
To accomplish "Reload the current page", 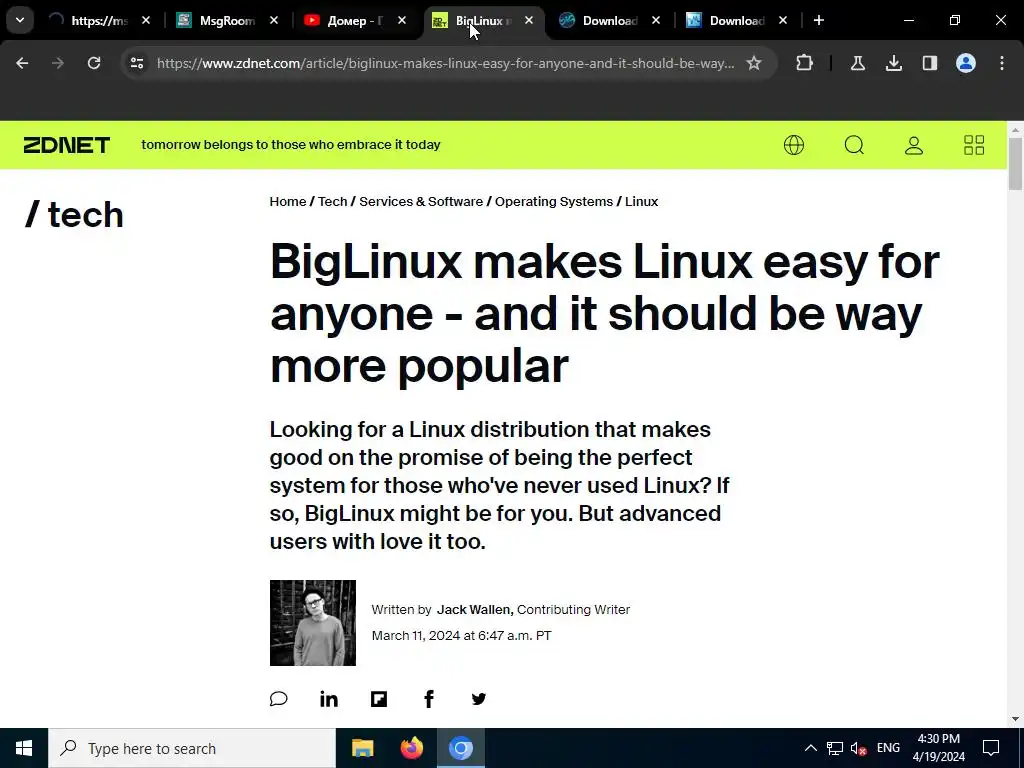I will point(94,63).
